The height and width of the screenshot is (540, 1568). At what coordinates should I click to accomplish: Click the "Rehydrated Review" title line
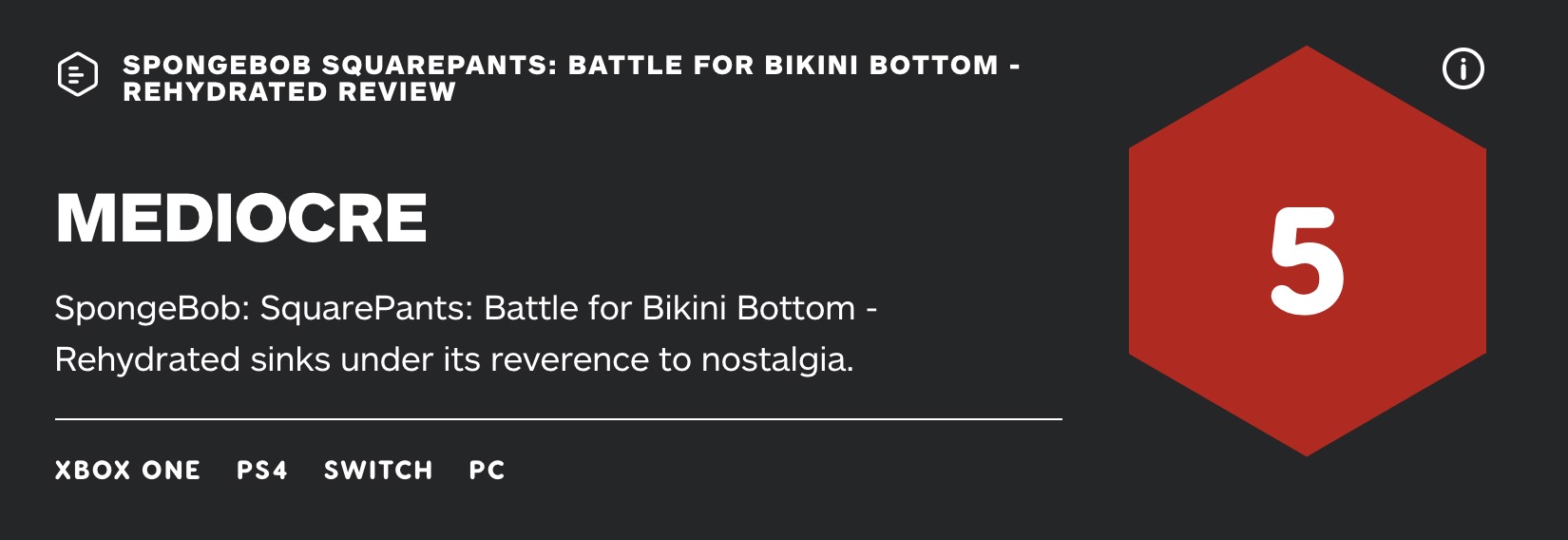290,91
